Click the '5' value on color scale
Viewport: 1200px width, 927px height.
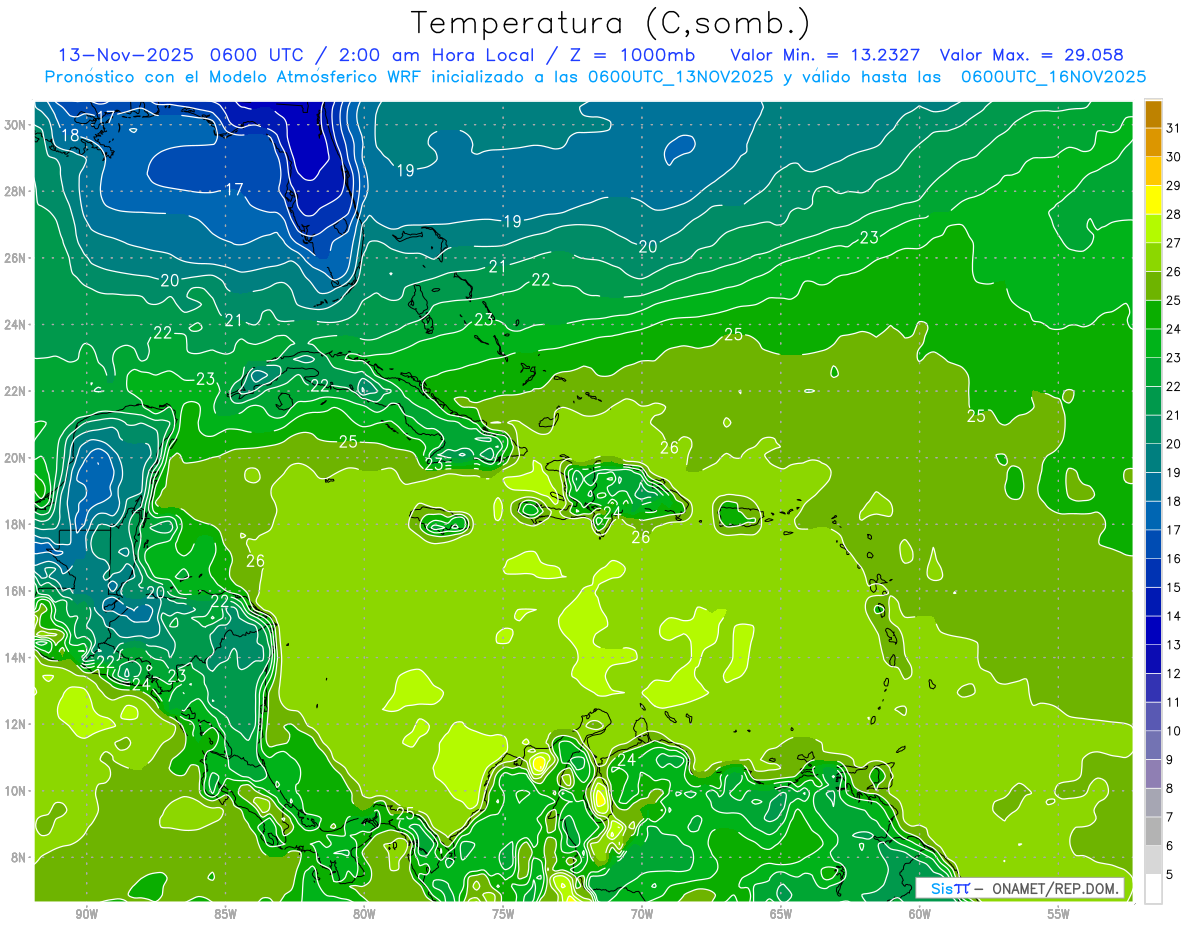[x=1170, y=875]
